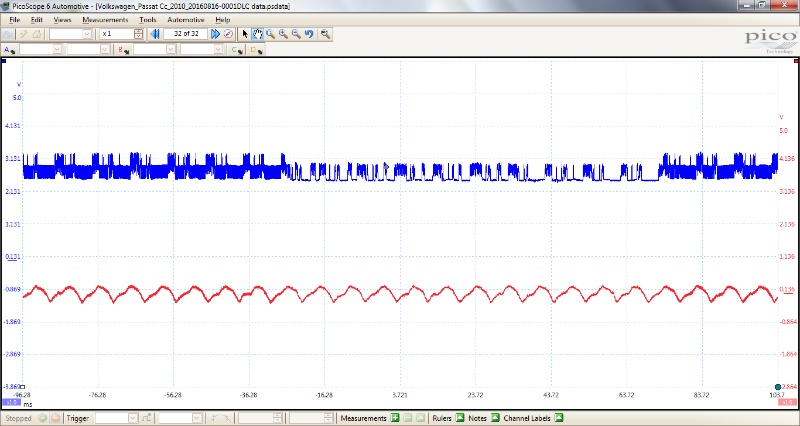Toggle the Rulers legend
The image size is (800, 426).
tap(460, 418)
